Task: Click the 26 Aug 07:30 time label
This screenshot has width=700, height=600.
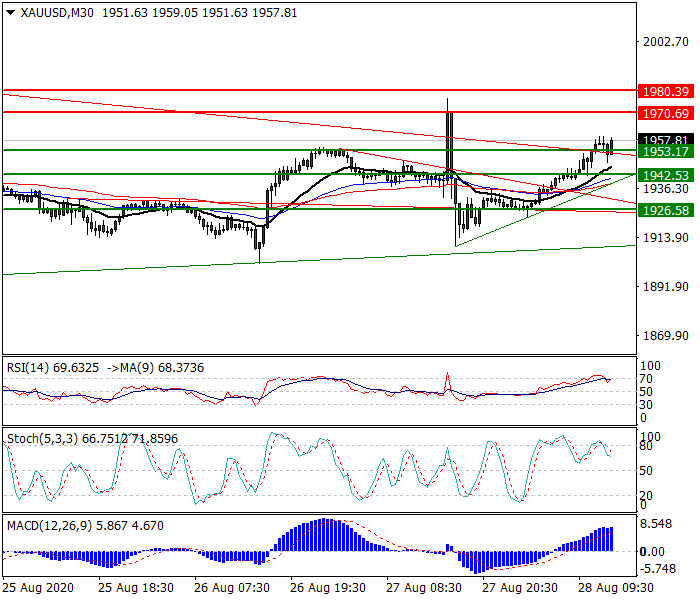Action: coord(232,588)
